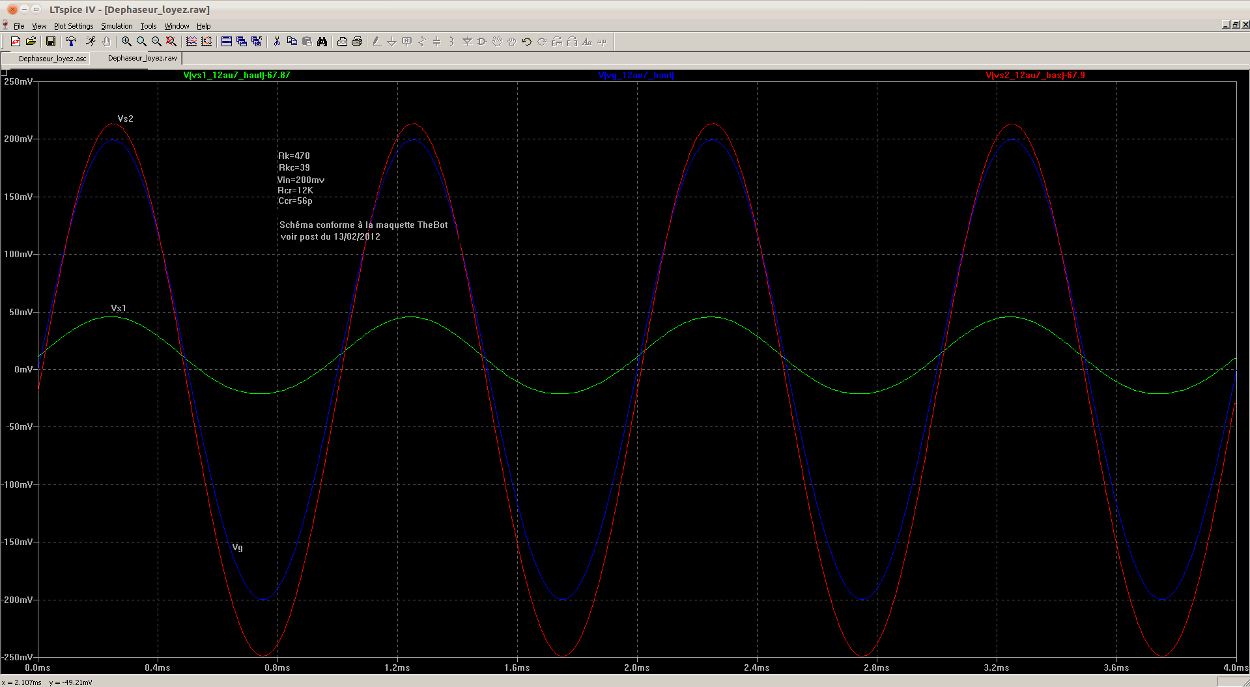Click the 0.0ms time axis label

pos(37,667)
